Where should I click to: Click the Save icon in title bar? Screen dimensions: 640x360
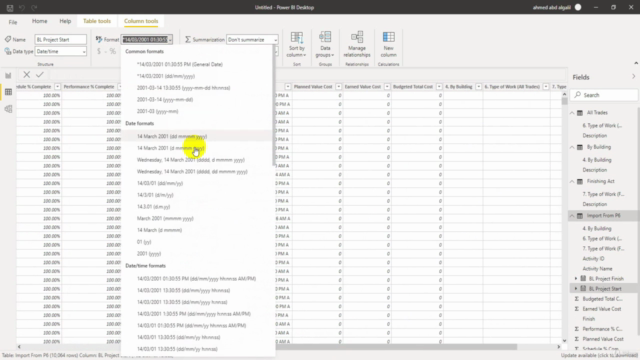[x=10, y=7]
